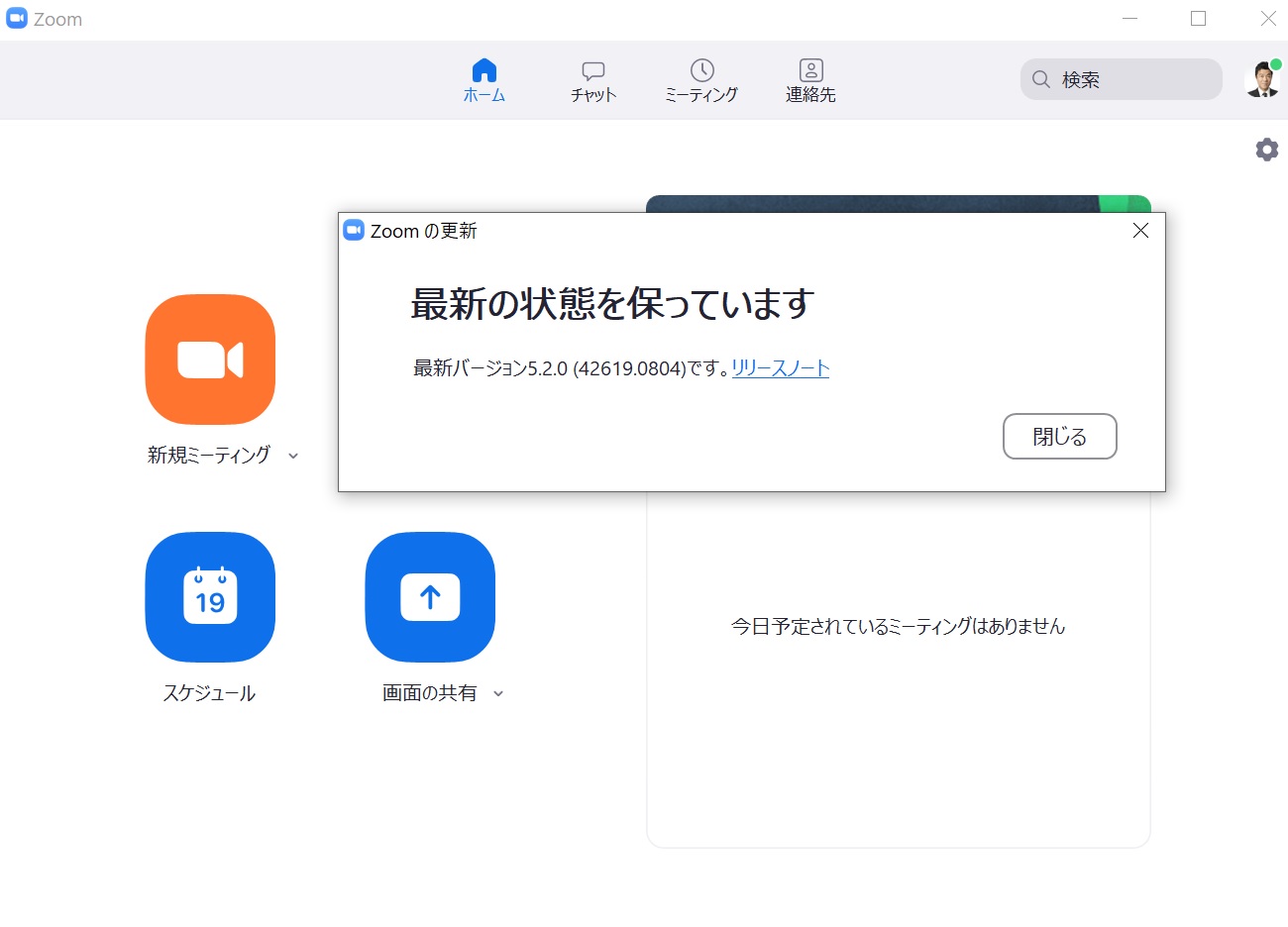Open the ホーム tab
This screenshot has height=927, width=1288.
pos(484,80)
